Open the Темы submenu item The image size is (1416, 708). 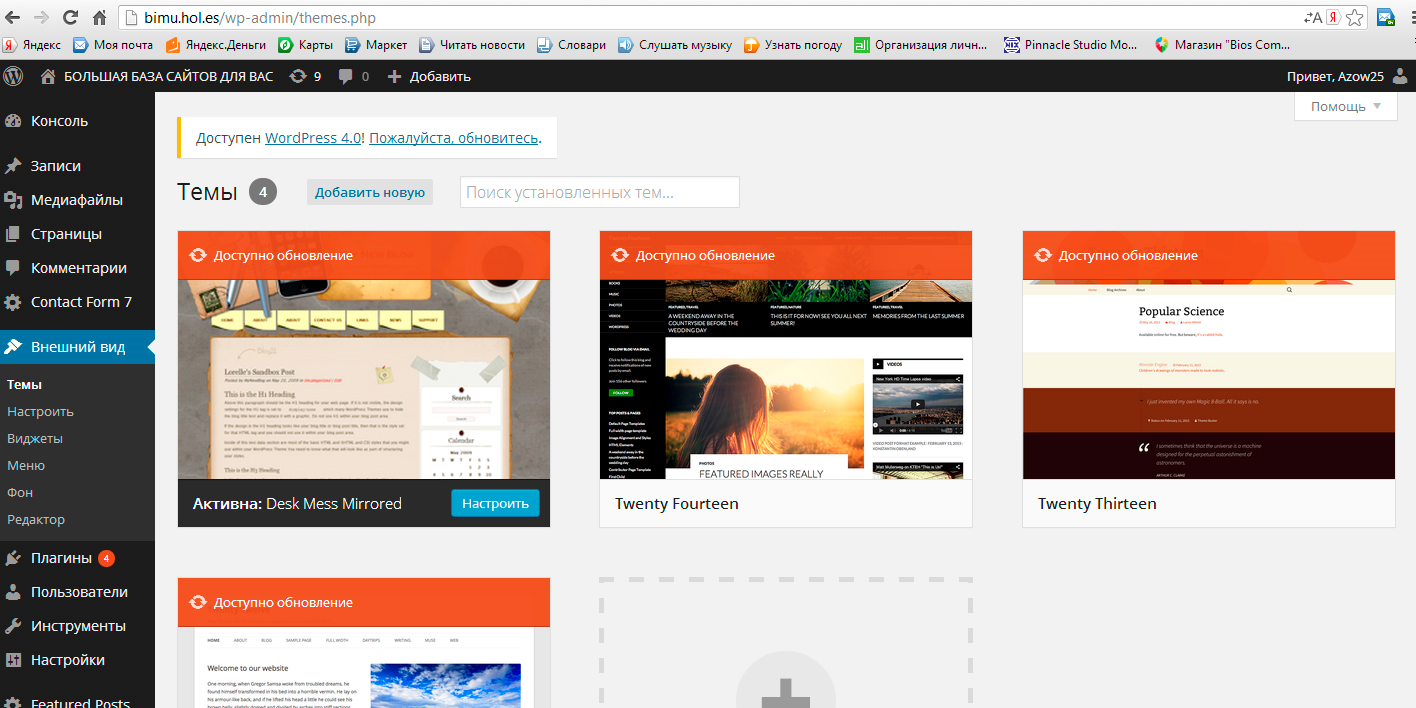pyautogui.click(x=24, y=384)
